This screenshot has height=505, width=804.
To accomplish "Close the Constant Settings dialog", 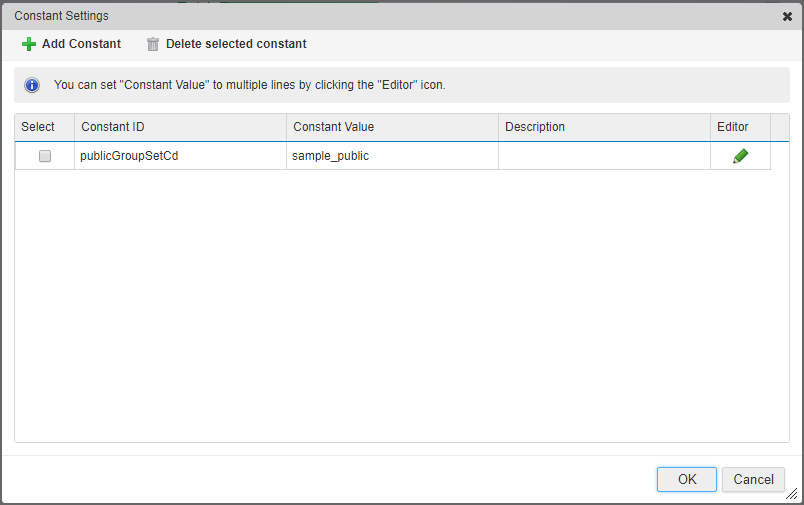I will pyautogui.click(x=787, y=16).
